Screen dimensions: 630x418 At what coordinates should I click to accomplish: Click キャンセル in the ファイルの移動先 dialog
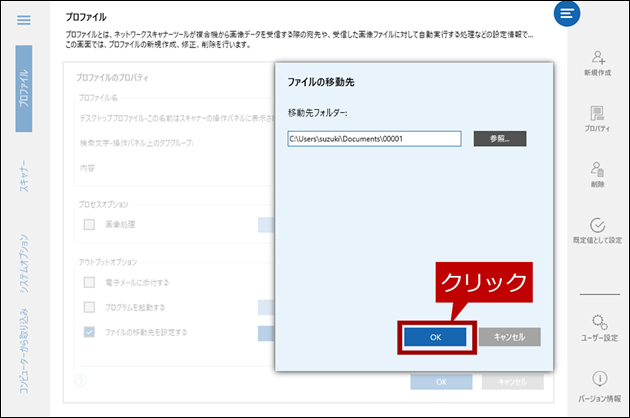(x=509, y=337)
